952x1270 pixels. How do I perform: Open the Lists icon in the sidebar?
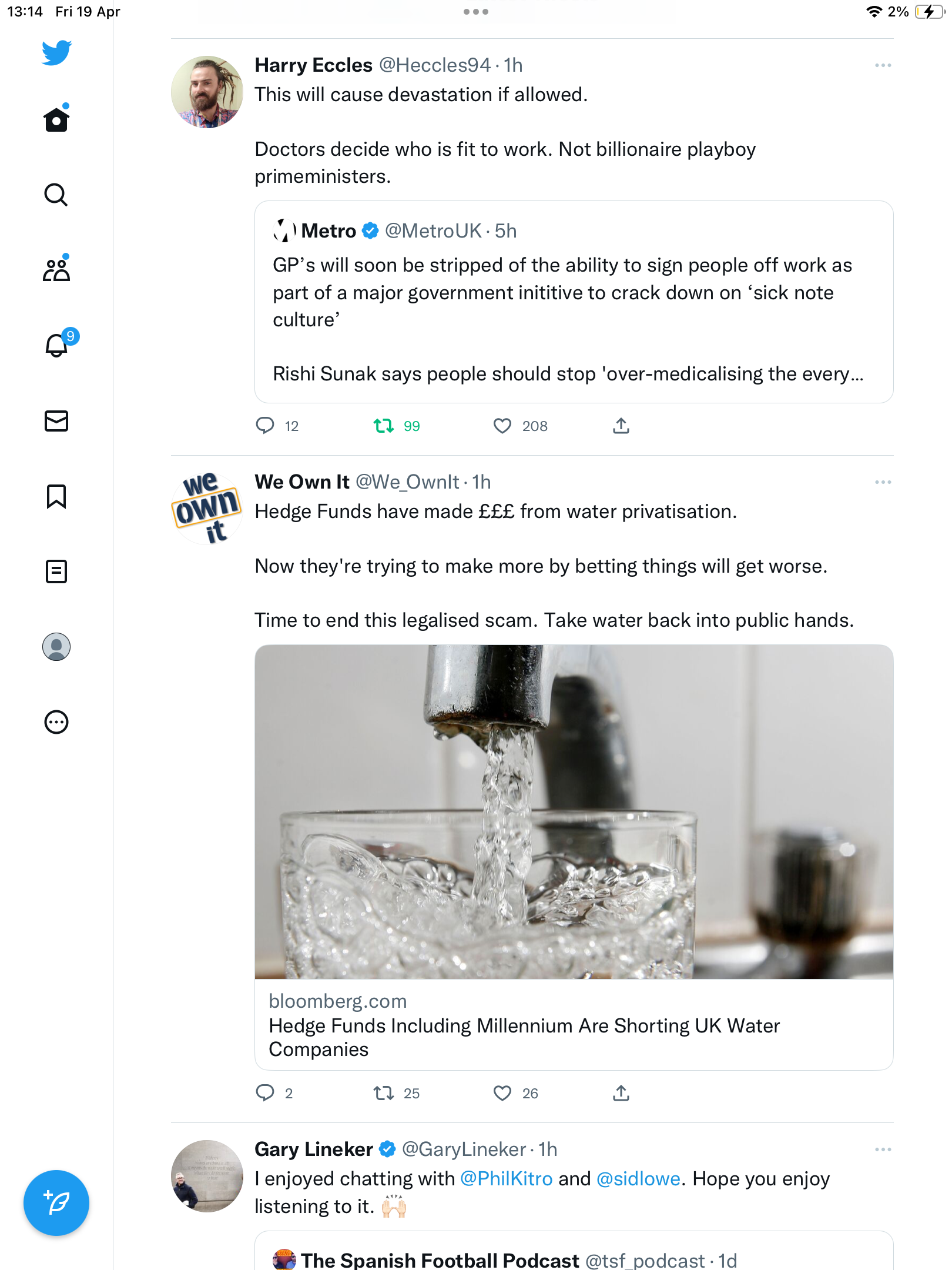coord(56,571)
